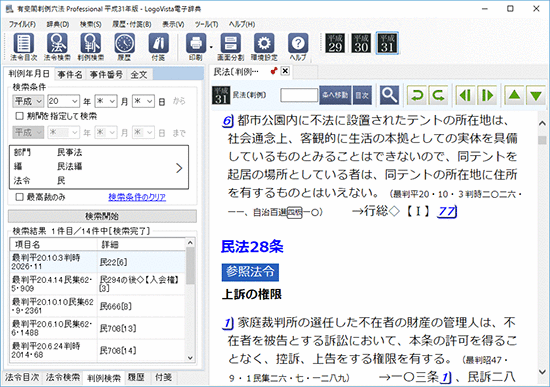Click the document scroll-down arrow
The height and width of the screenshot is (387, 550).
tap(542, 372)
